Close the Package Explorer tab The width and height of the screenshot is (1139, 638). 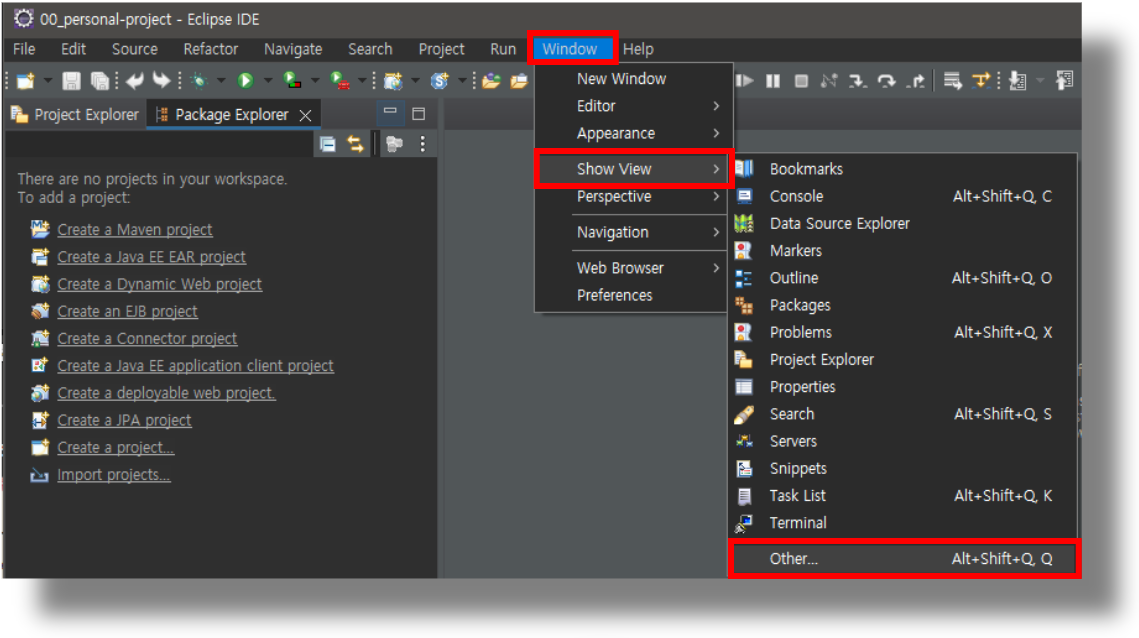(x=306, y=115)
